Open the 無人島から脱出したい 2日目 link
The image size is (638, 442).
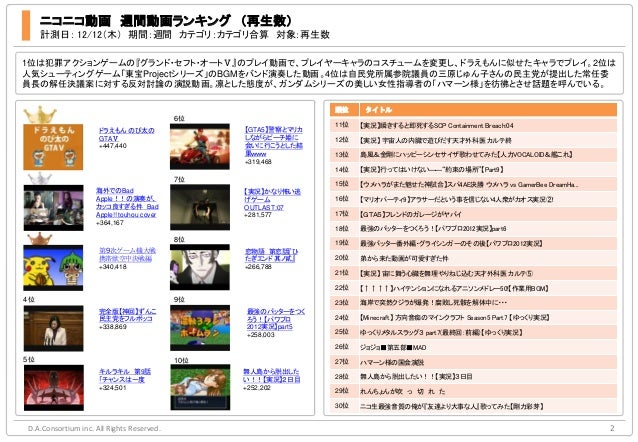(271, 375)
